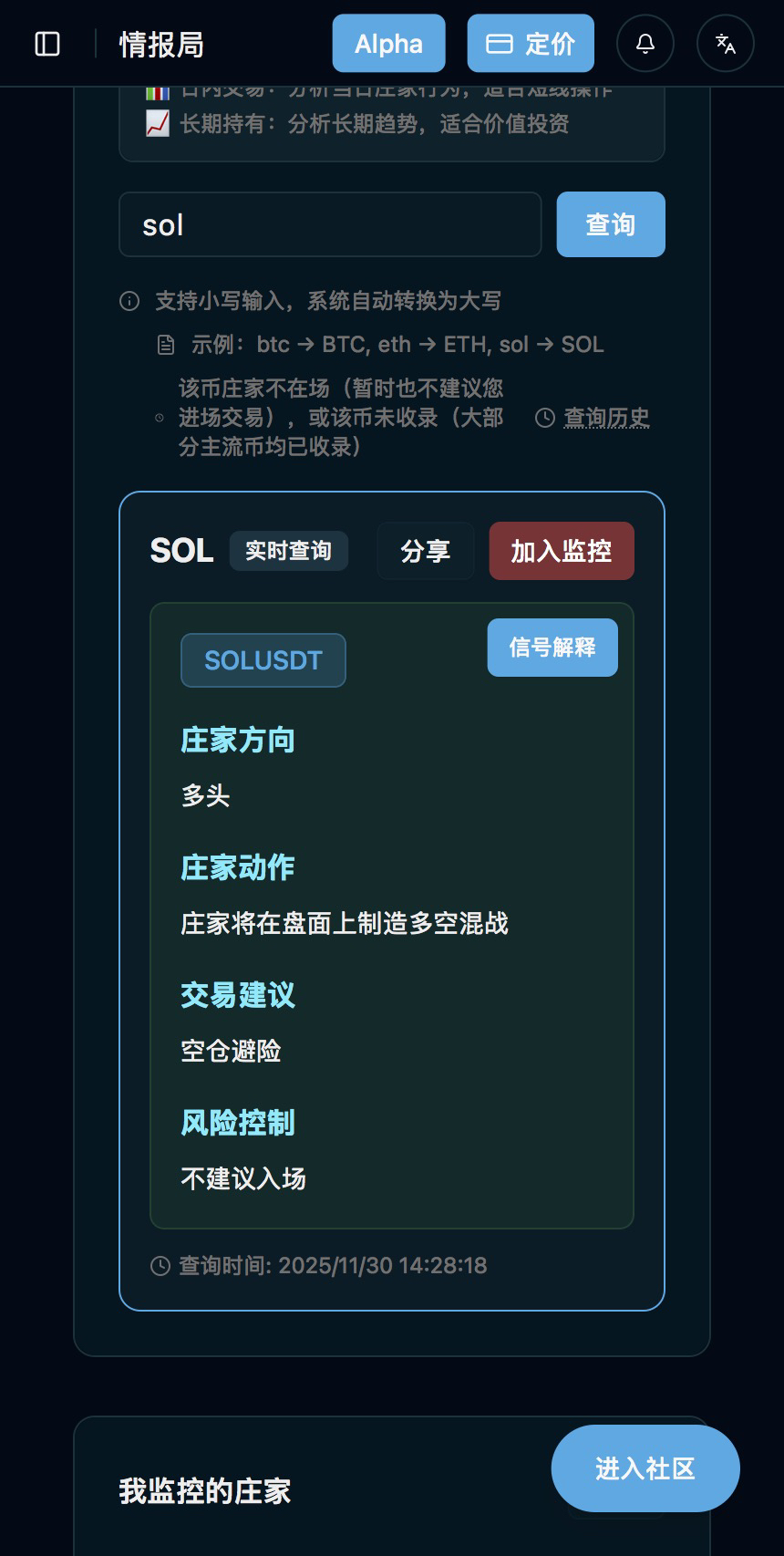
Task: Open the 查询历史 link
Action: click(606, 418)
